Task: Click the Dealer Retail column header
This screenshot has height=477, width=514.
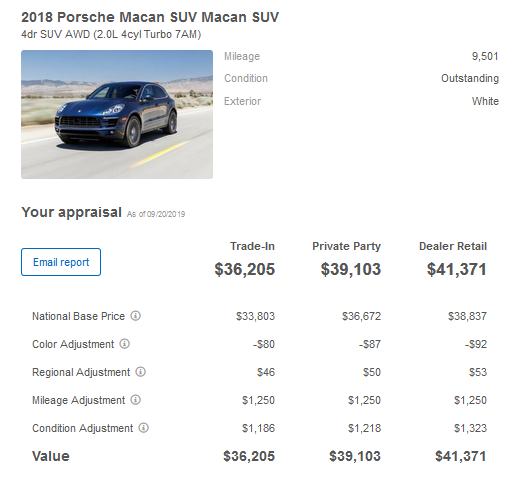Action: 453,246
